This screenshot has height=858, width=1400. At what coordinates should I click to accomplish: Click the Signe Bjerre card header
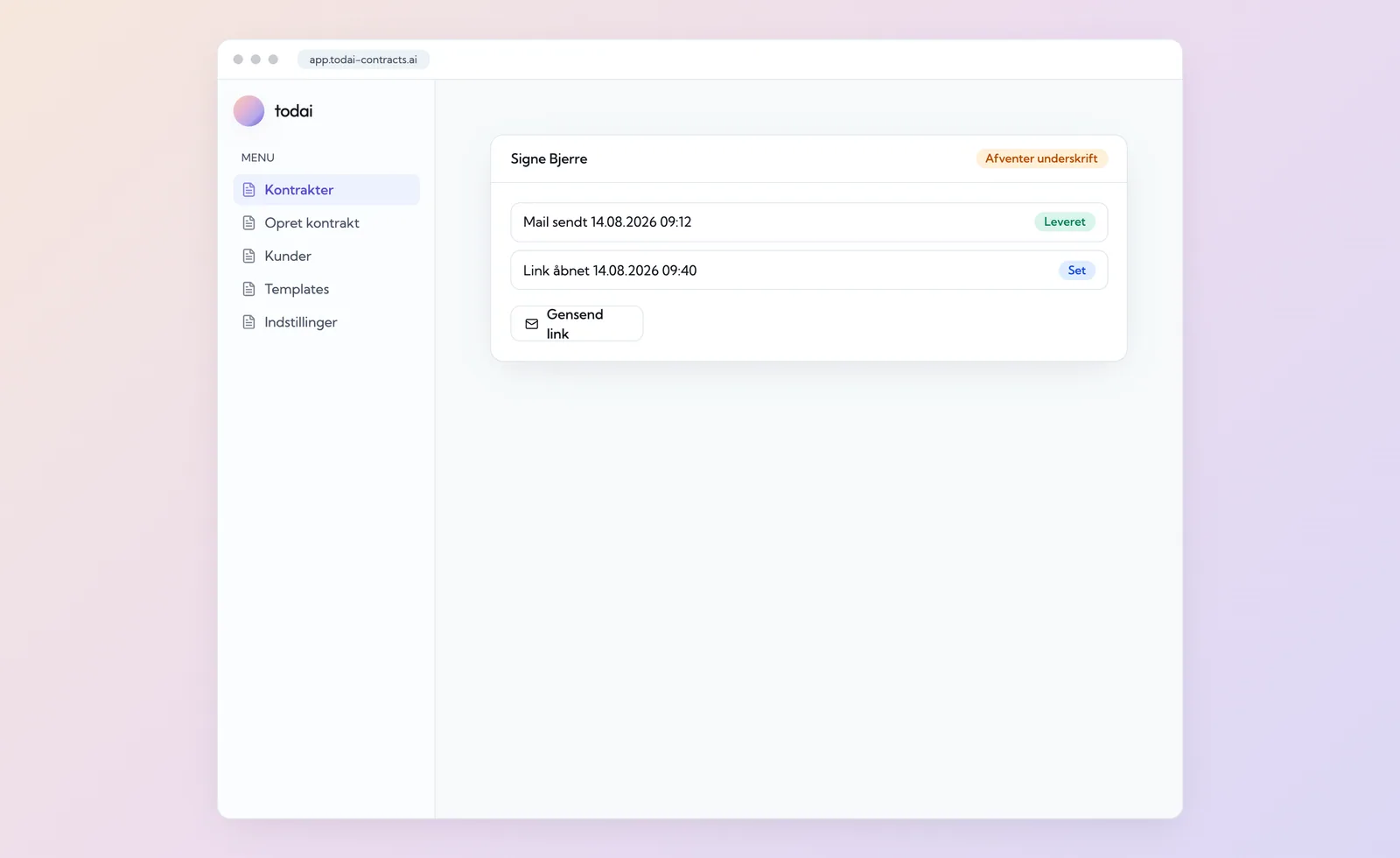tap(808, 158)
